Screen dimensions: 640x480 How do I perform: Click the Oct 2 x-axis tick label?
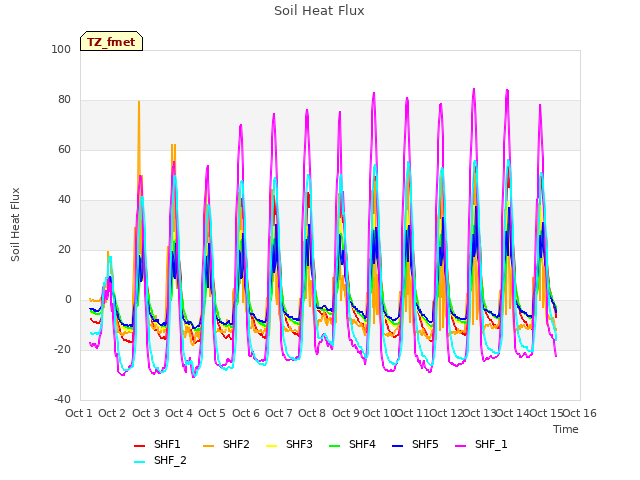112,413
